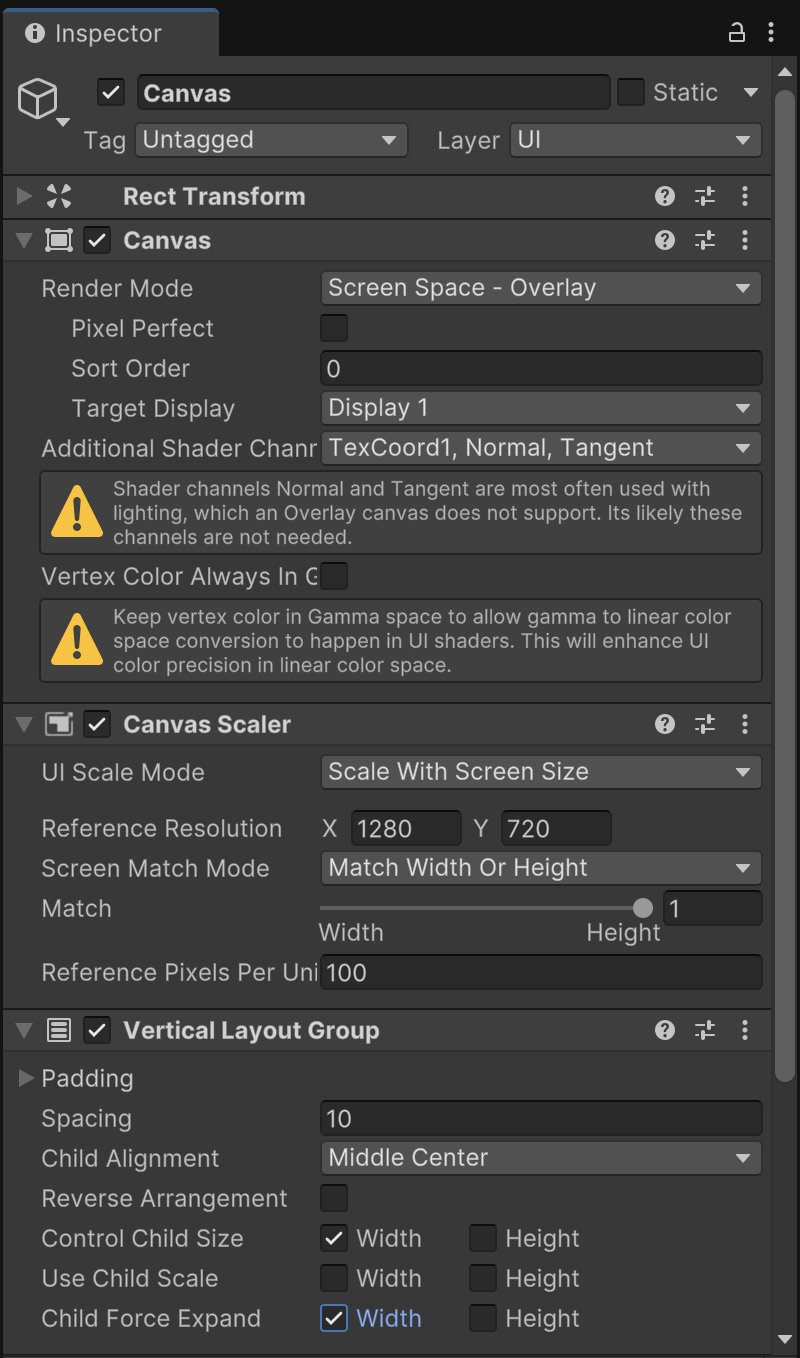The height and width of the screenshot is (1358, 800).
Task: Enable the Pixel Perfect checkbox
Action: pyautogui.click(x=333, y=328)
